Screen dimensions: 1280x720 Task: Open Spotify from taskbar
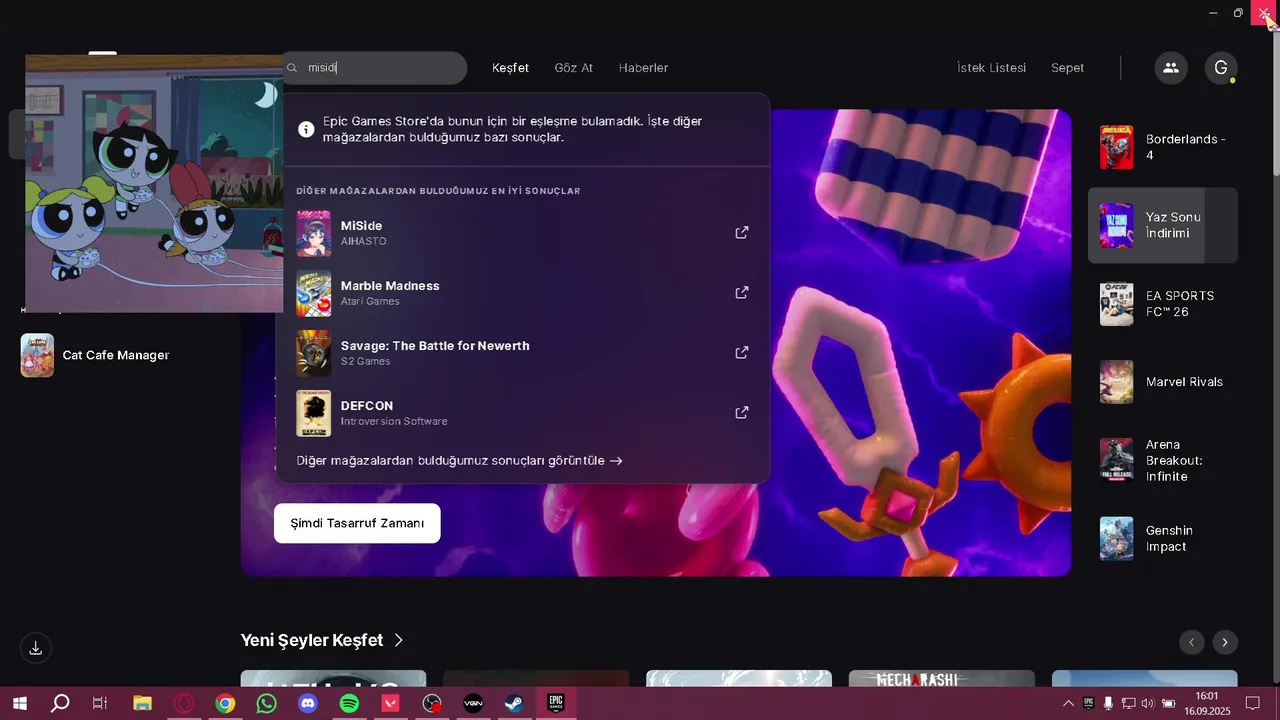pyautogui.click(x=349, y=703)
